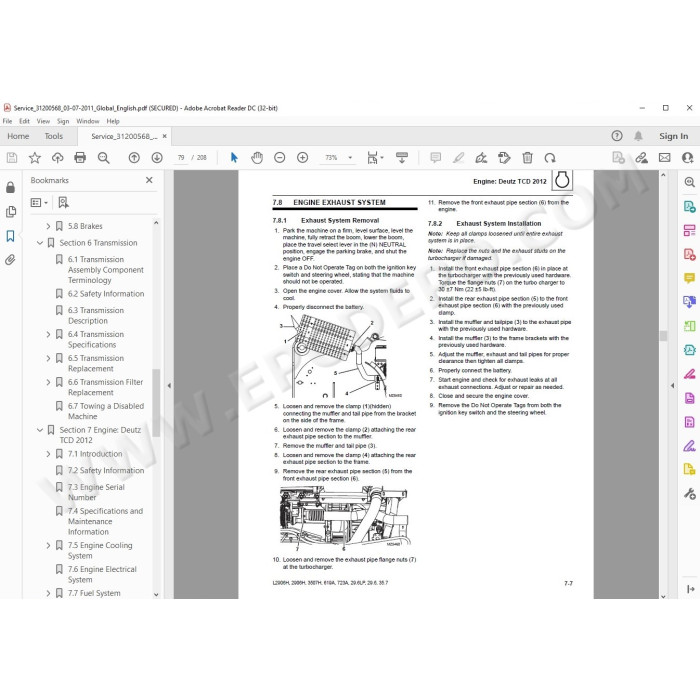Viewport: 700px width, 700px height.
Task: Go to next page arrow
Action: pos(157,158)
